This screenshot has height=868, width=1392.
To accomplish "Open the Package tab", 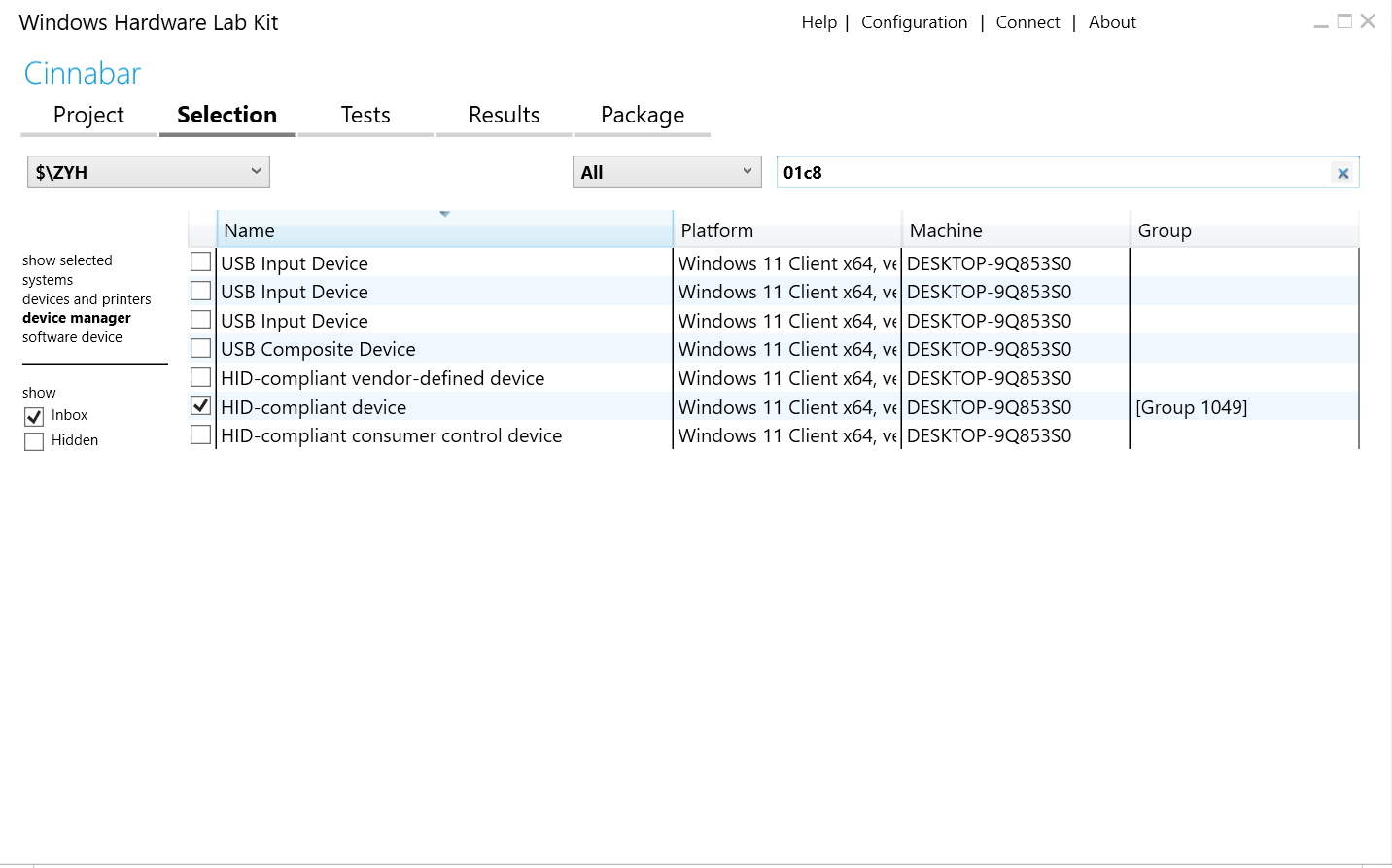I will (x=643, y=115).
